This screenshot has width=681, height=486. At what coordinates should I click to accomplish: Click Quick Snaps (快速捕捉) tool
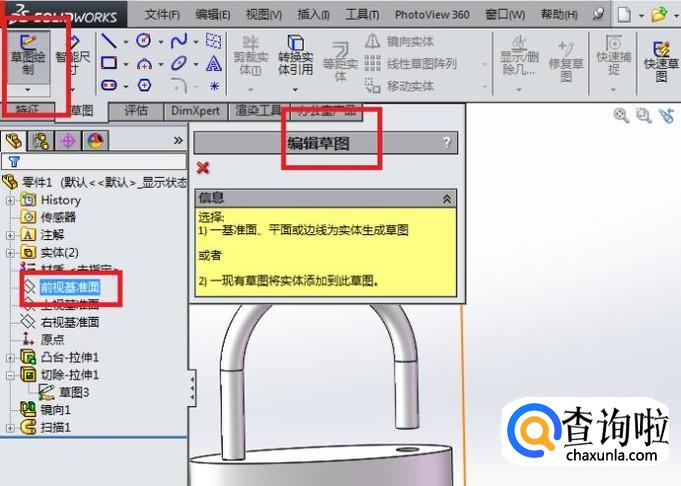tap(613, 56)
